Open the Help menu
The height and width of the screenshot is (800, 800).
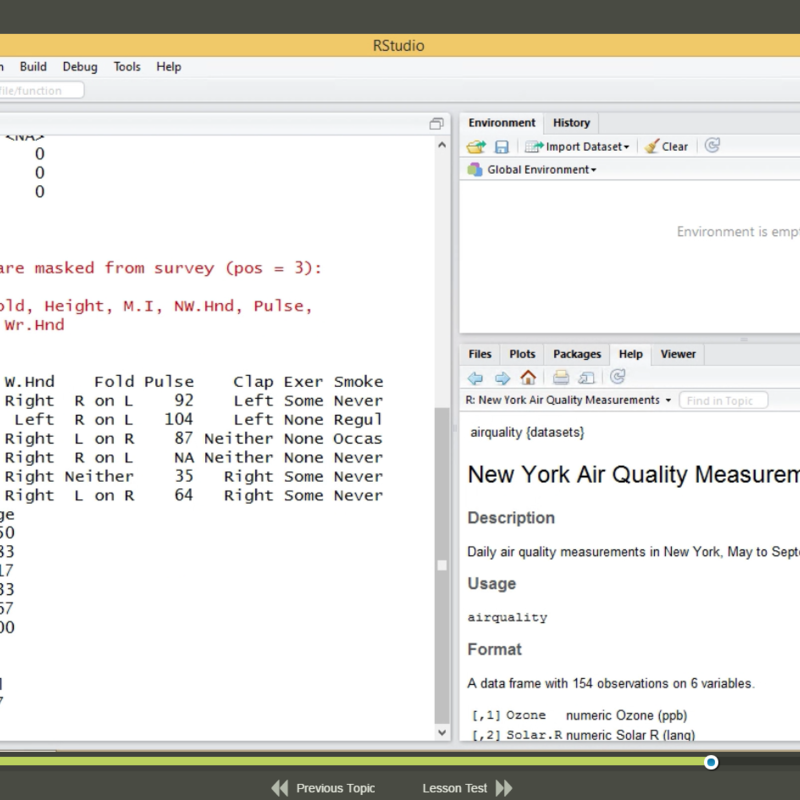point(169,67)
